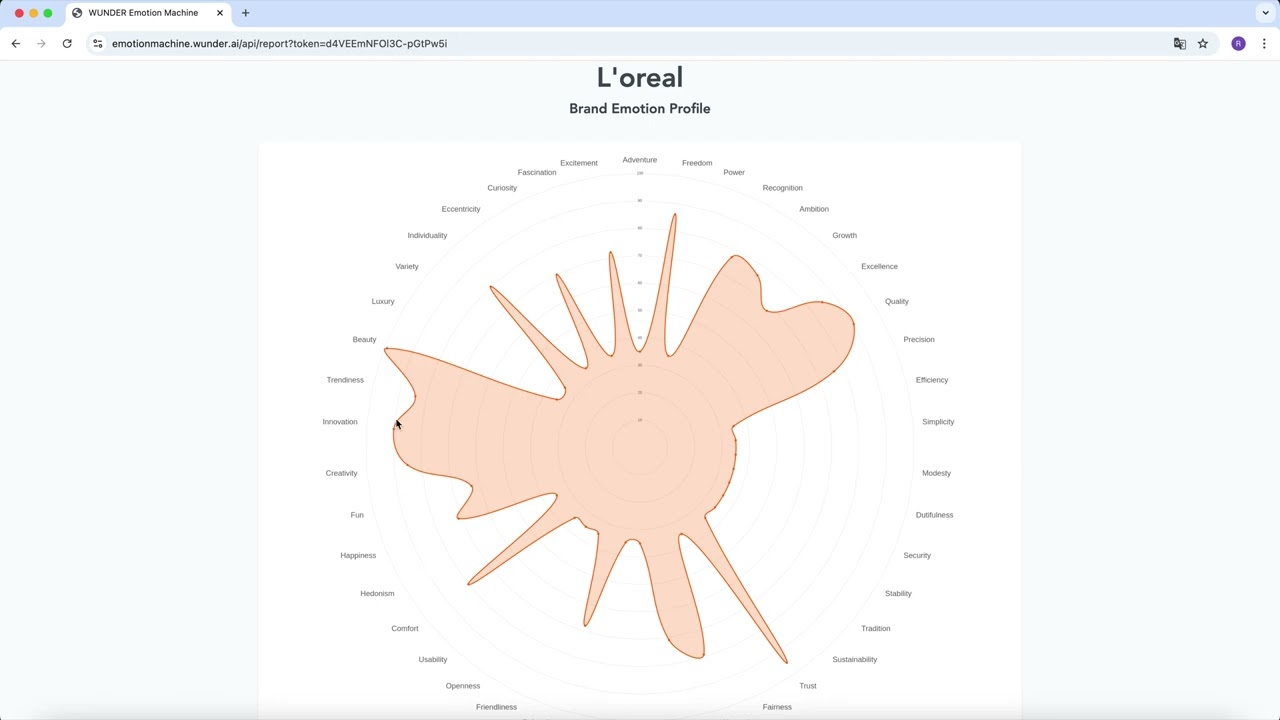Screen dimensions: 1280x720
Task: Click the Individuality axis label
Action: pyautogui.click(x=427, y=235)
